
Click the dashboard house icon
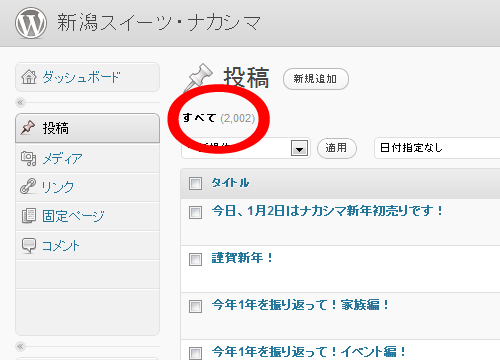(29, 77)
